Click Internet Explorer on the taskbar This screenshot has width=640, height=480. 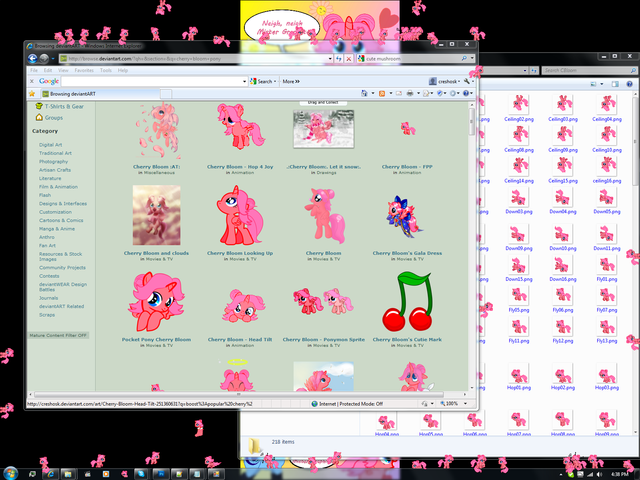point(51,474)
